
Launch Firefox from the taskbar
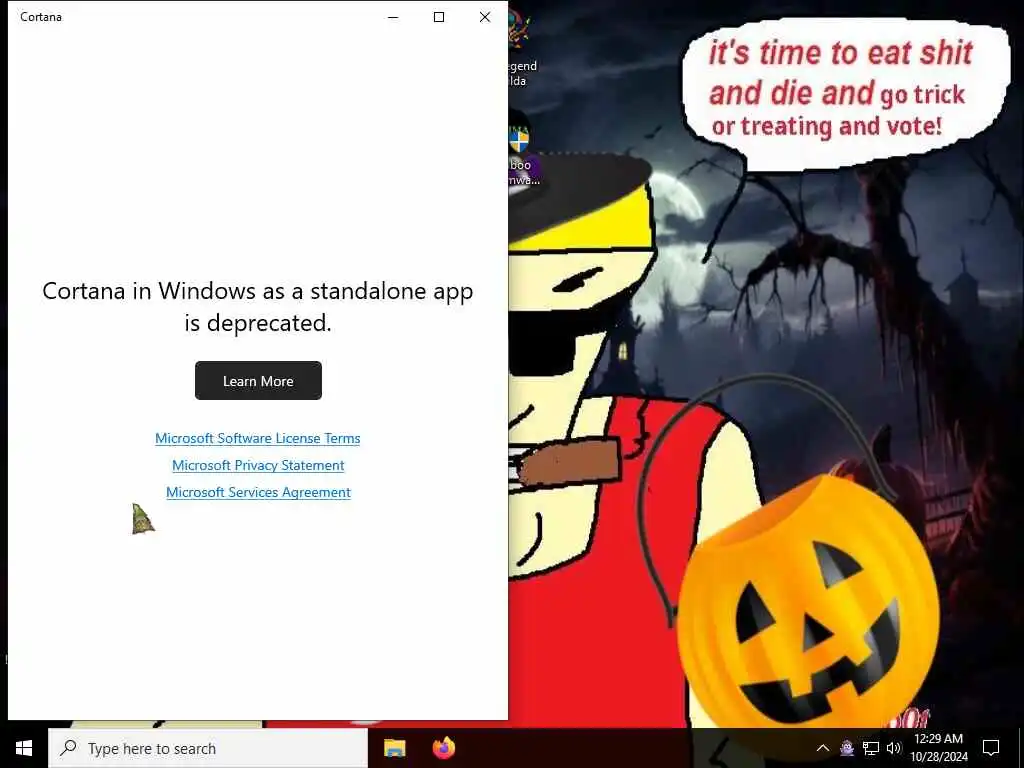[444, 748]
